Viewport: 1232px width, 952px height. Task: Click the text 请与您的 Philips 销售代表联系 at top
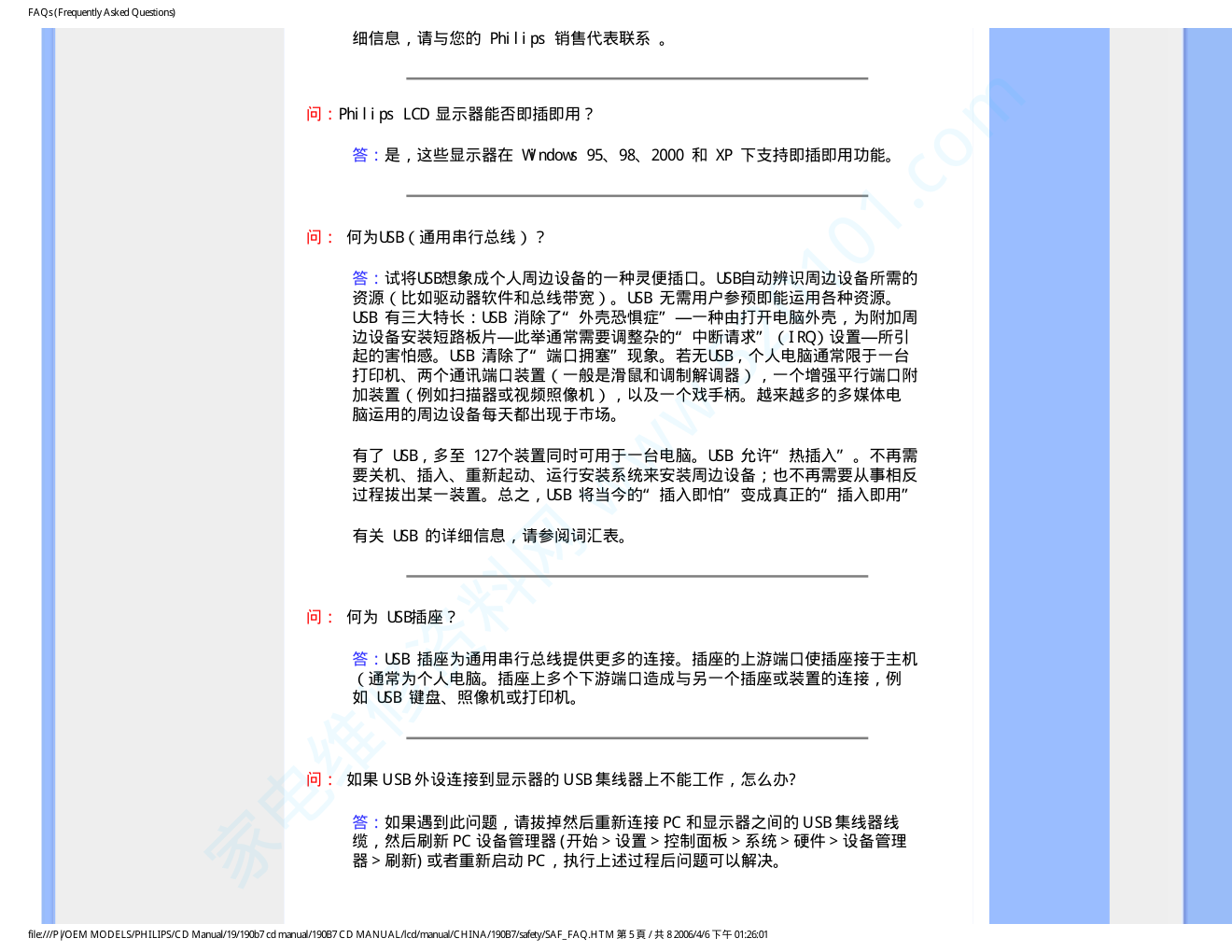click(x=510, y=38)
